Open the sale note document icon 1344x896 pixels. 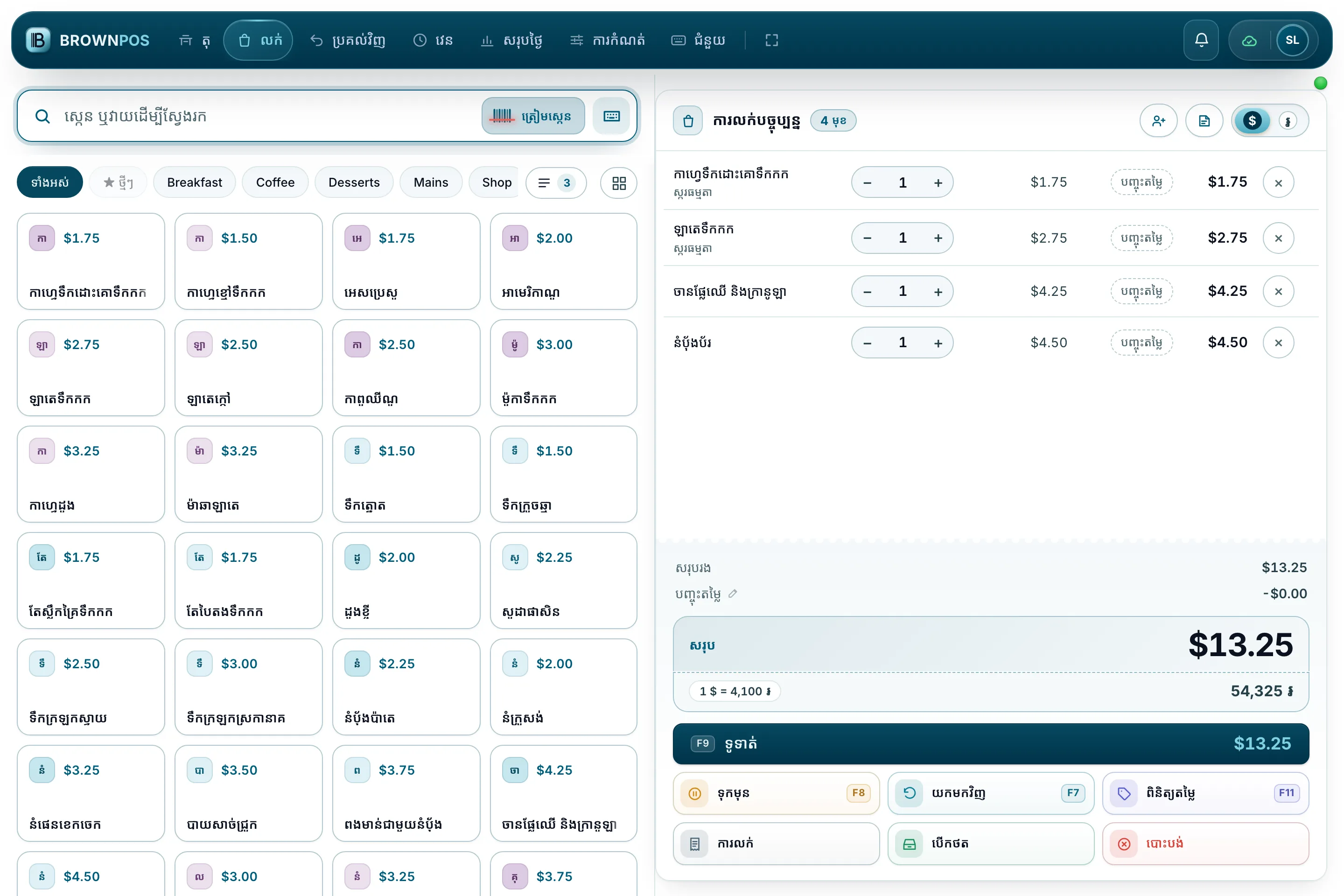(x=1204, y=120)
